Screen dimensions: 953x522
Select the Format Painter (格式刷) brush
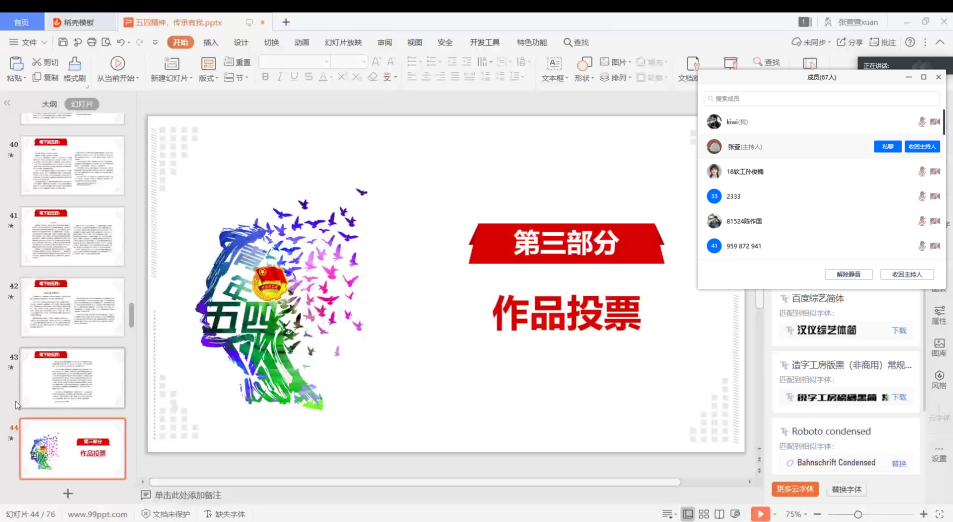click(x=74, y=69)
